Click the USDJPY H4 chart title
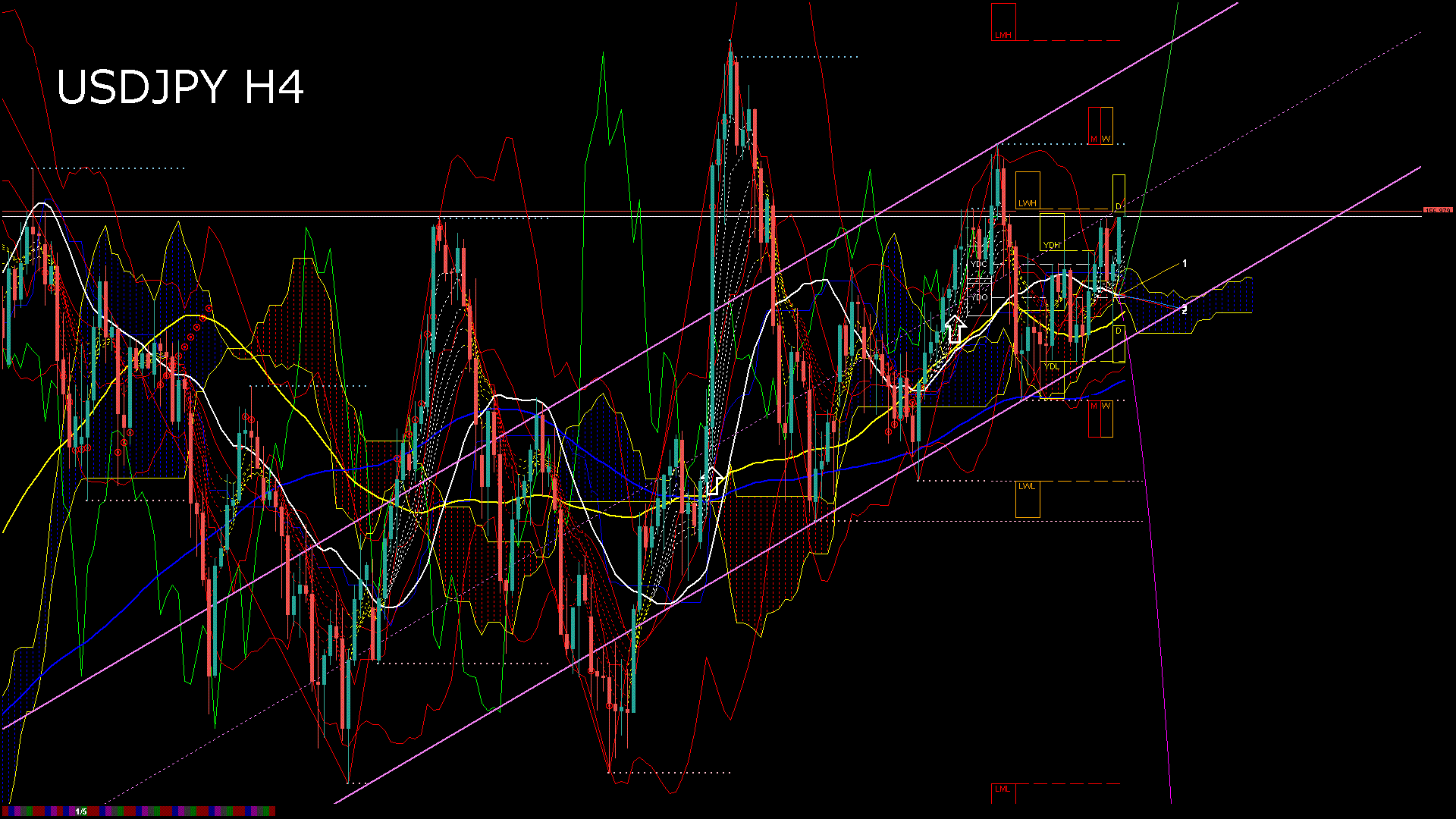The height and width of the screenshot is (819, 1456). click(x=182, y=87)
